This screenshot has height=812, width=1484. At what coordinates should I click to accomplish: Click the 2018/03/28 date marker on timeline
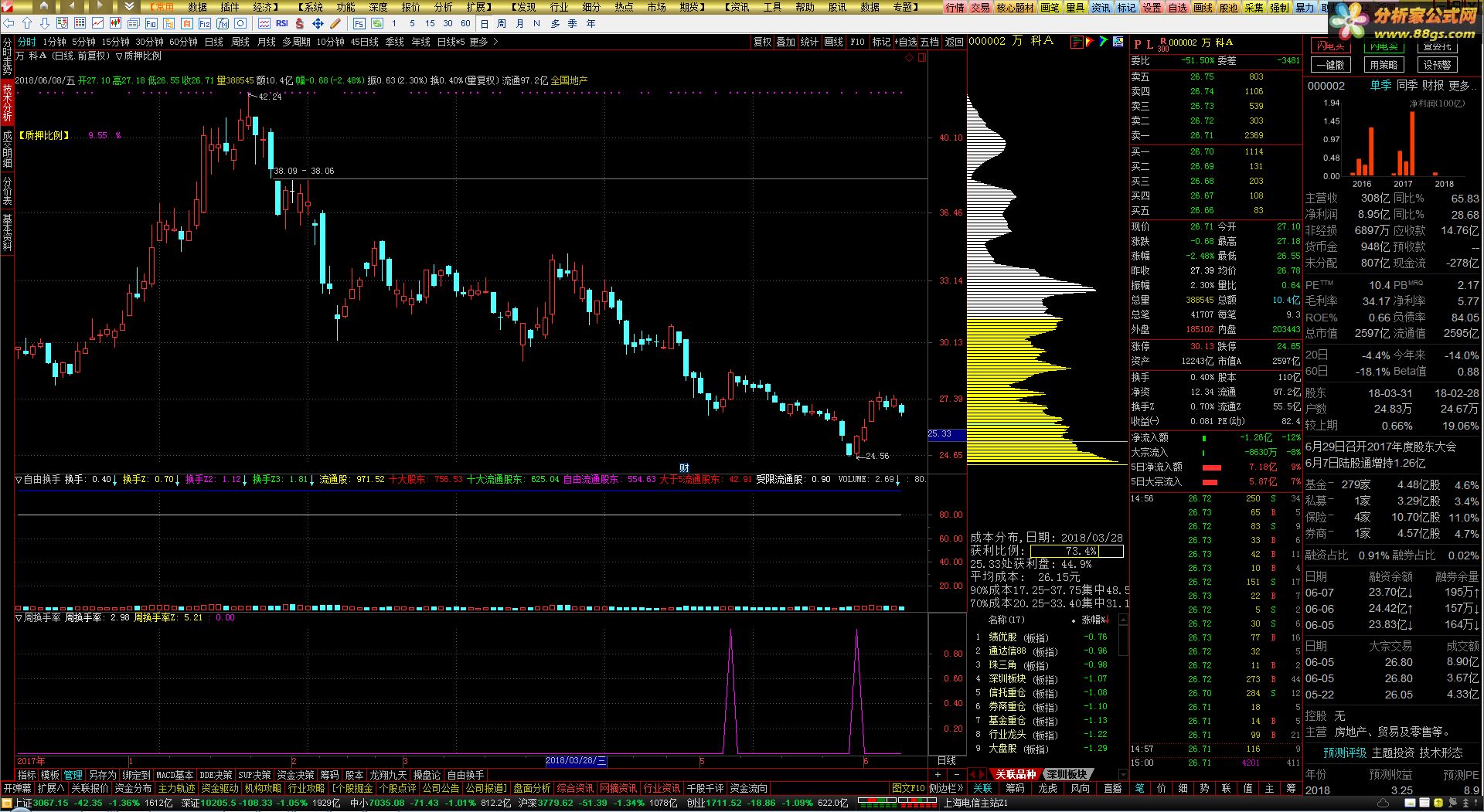576,761
